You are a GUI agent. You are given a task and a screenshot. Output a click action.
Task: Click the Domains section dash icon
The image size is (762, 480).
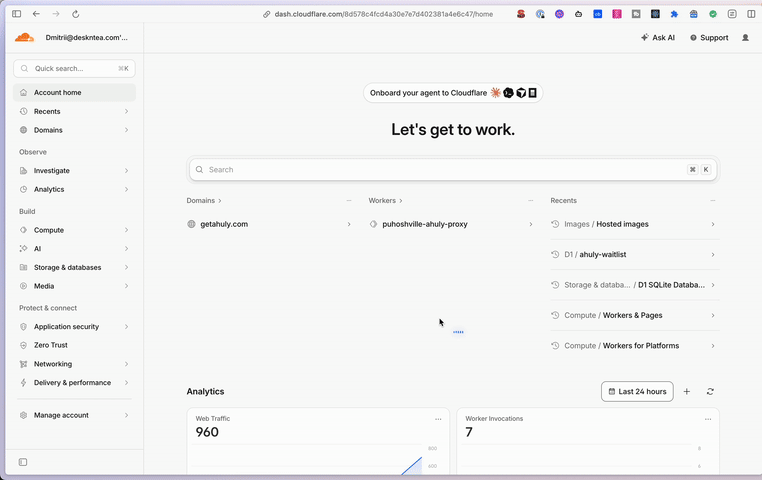point(348,201)
